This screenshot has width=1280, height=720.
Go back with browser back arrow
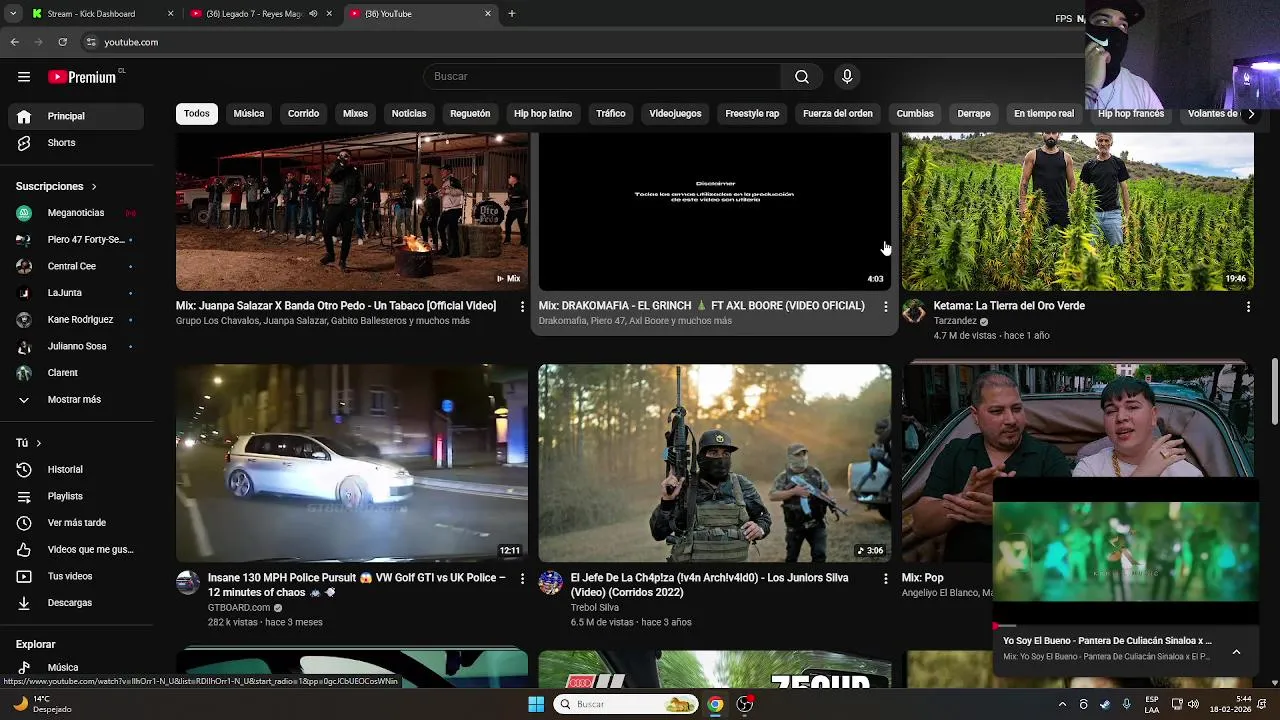pyautogui.click(x=14, y=42)
